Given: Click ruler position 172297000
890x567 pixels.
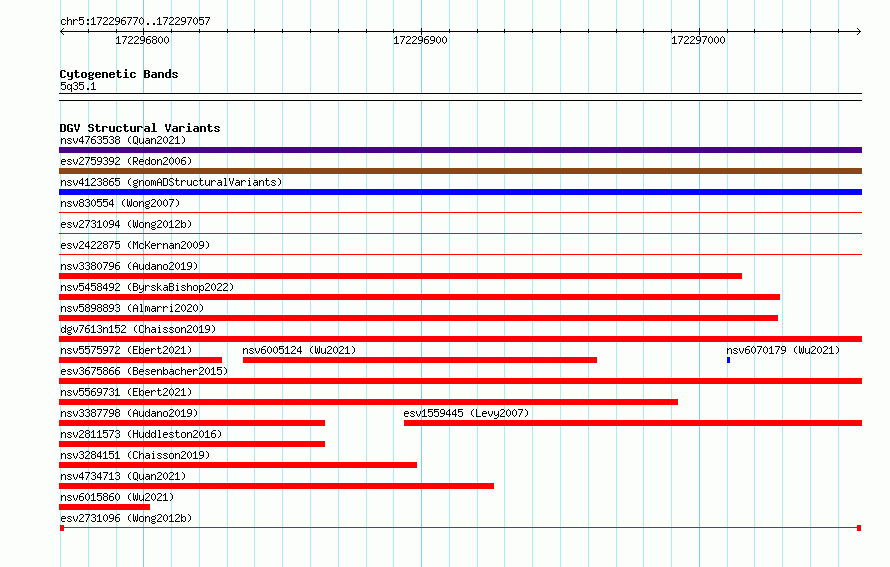Looking at the screenshot, I should pos(699,40).
